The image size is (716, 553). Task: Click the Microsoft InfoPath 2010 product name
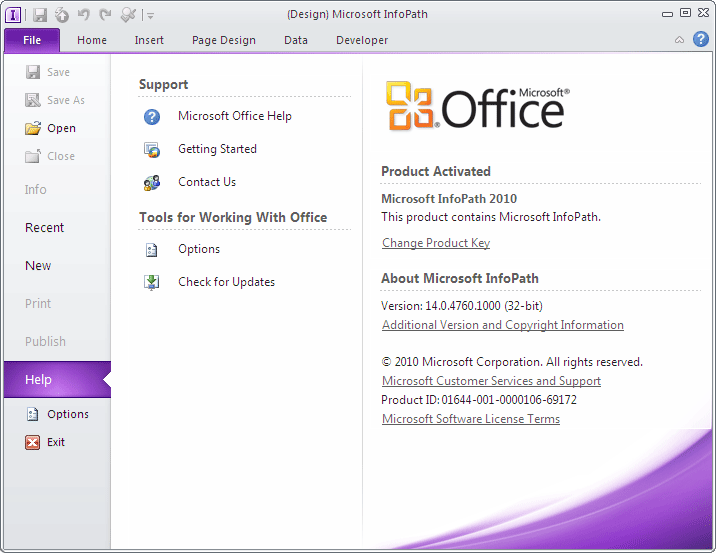[449, 199]
